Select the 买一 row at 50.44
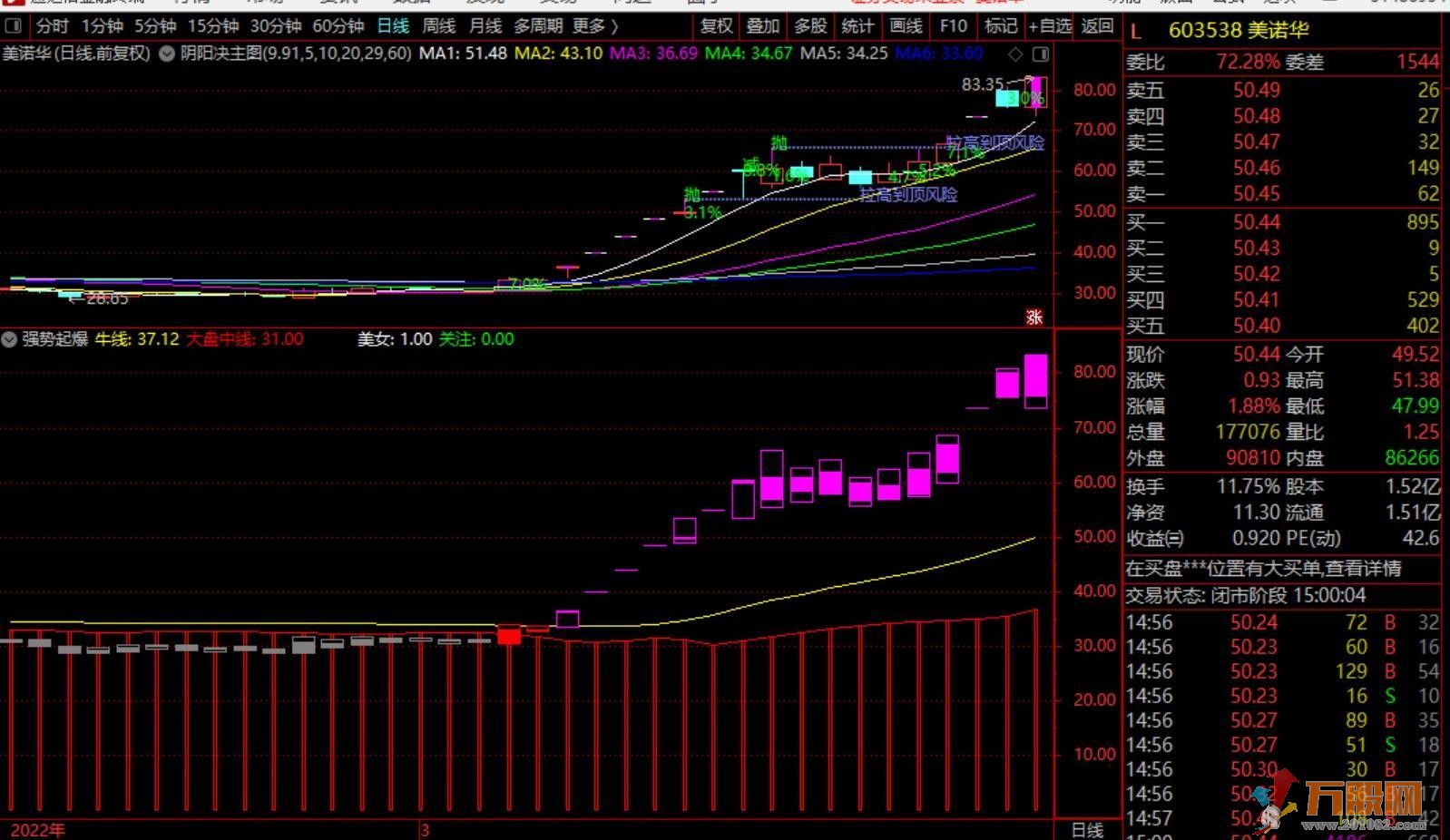 1283,222
